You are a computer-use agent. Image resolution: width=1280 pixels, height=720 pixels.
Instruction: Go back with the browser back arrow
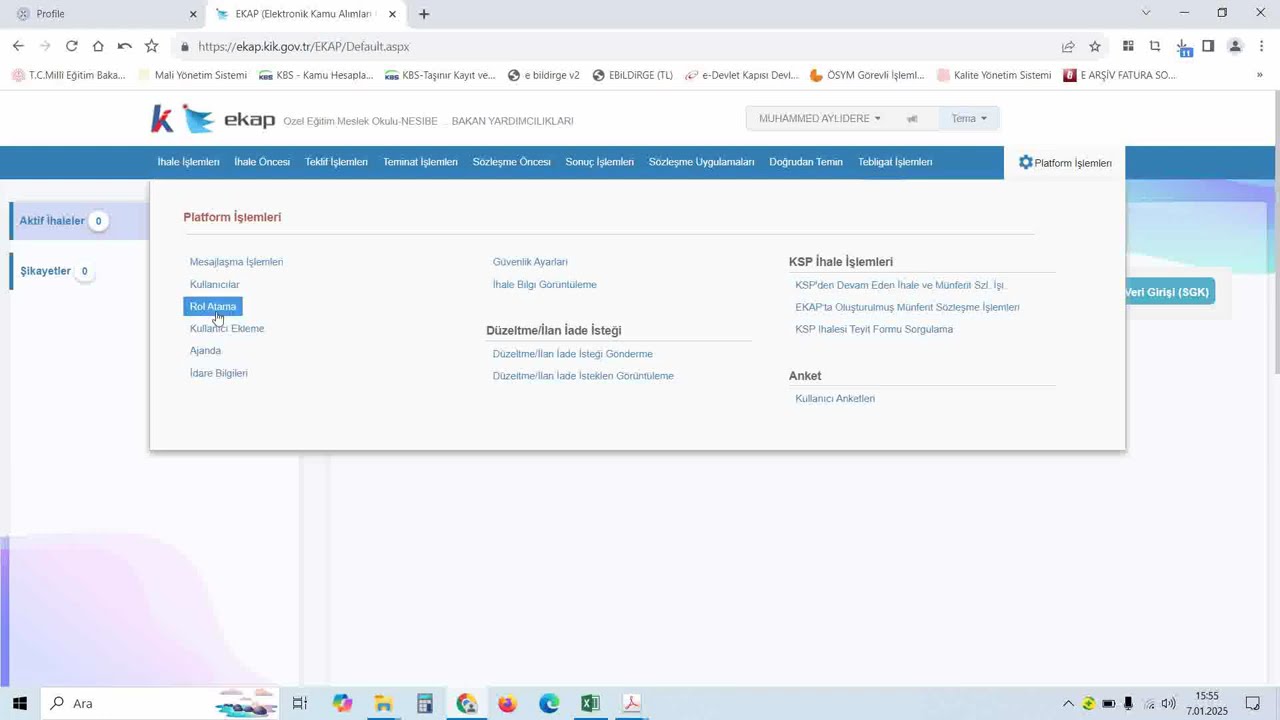point(18,46)
